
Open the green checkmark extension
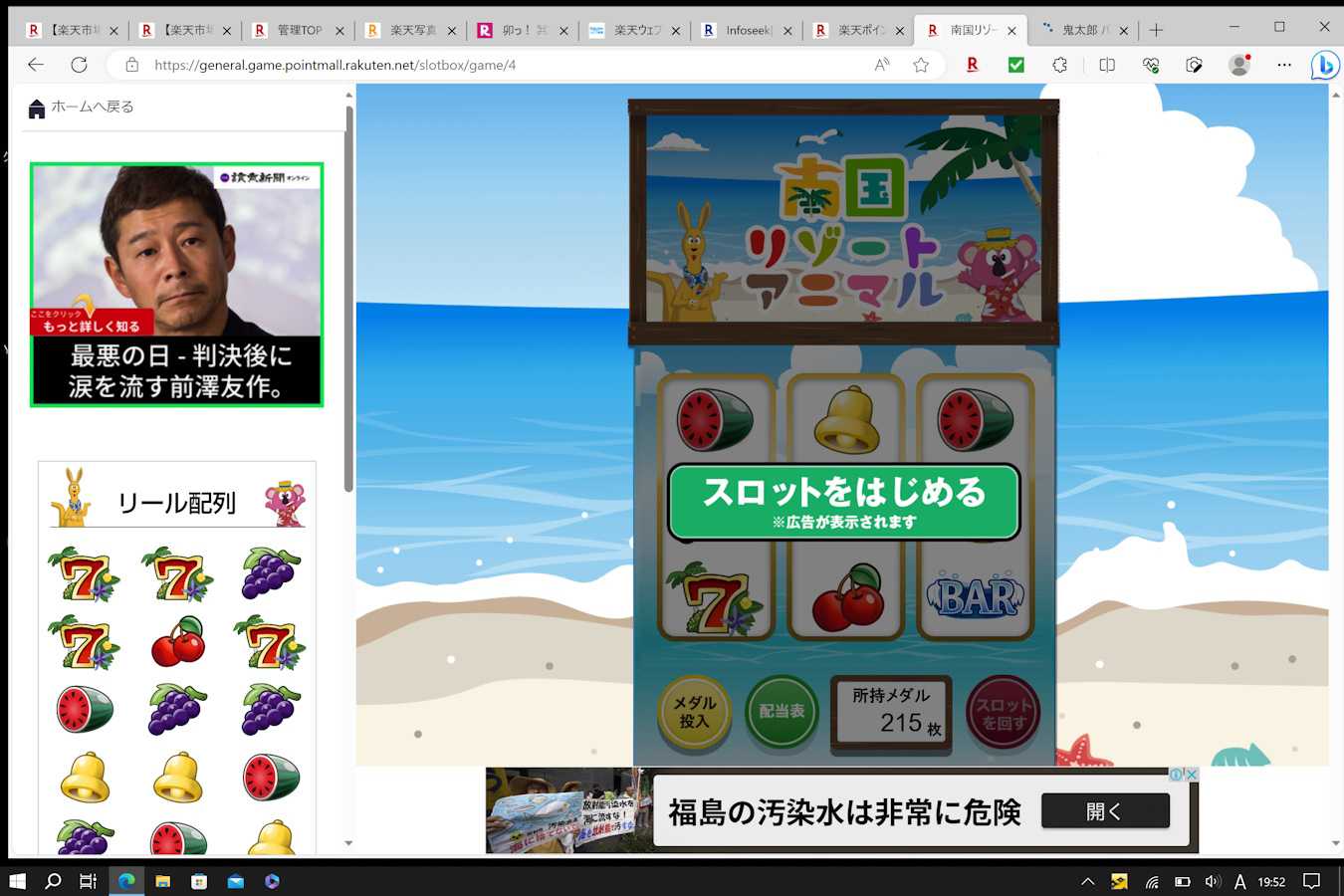click(x=1016, y=65)
